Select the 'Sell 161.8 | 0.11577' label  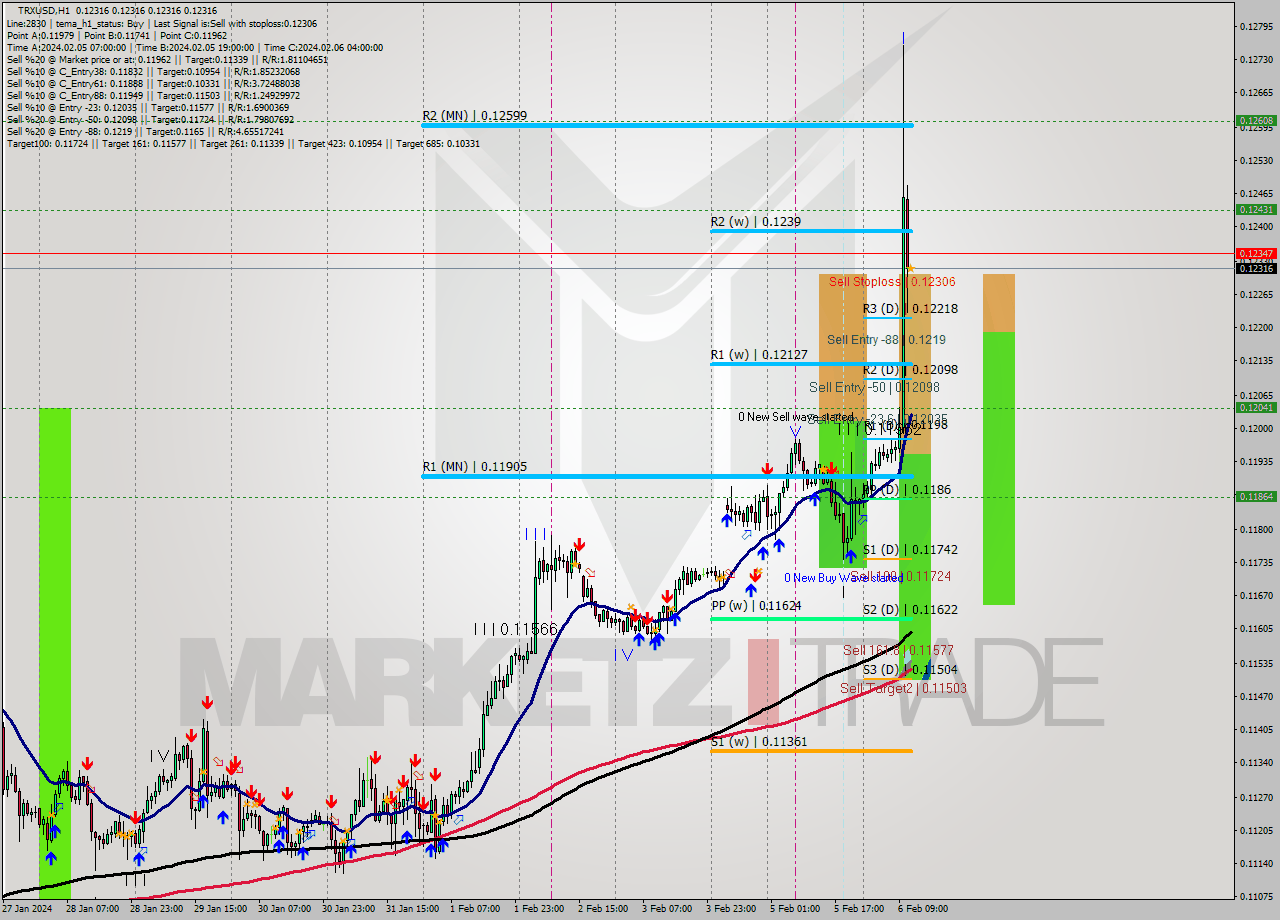click(x=898, y=650)
